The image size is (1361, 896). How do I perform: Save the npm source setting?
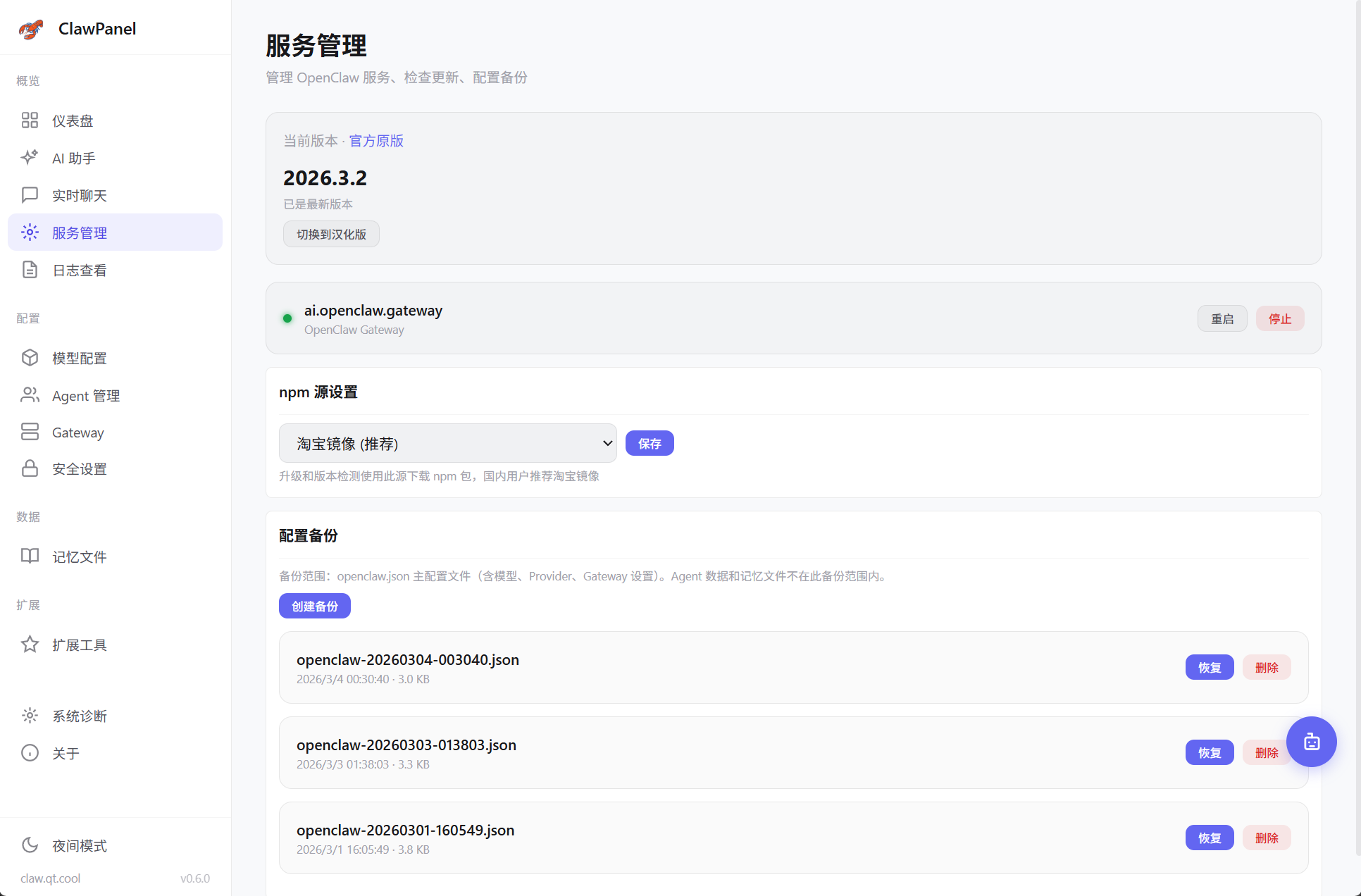click(x=650, y=443)
